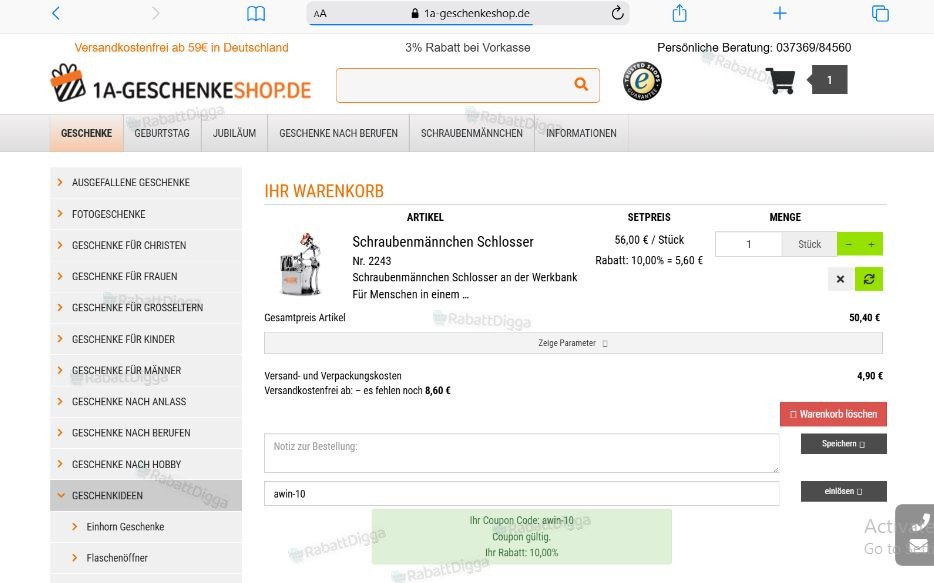Click the mail contact icon
This screenshot has height=583, width=934.
click(919, 545)
